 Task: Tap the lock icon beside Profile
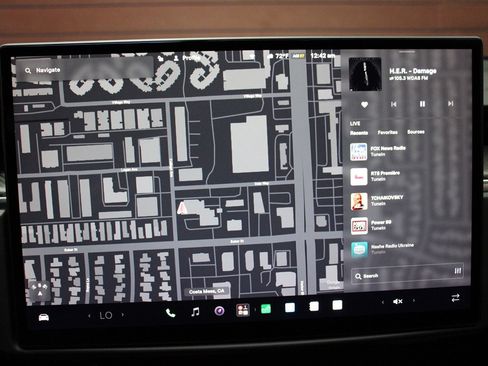click(x=161, y=59)
